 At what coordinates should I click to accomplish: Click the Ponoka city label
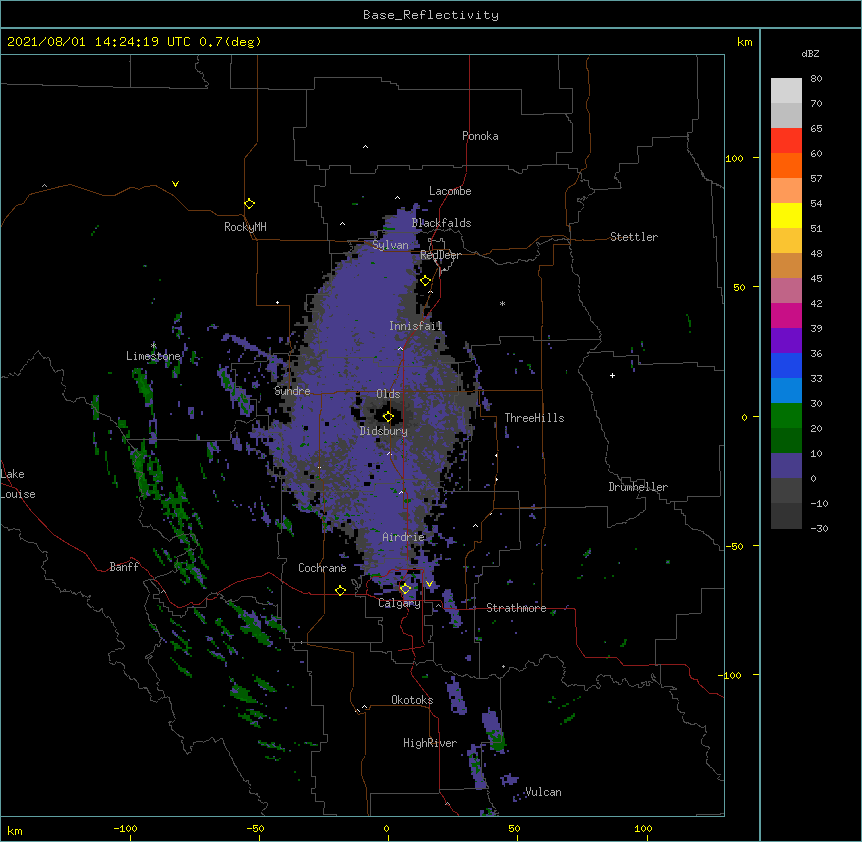480,136
